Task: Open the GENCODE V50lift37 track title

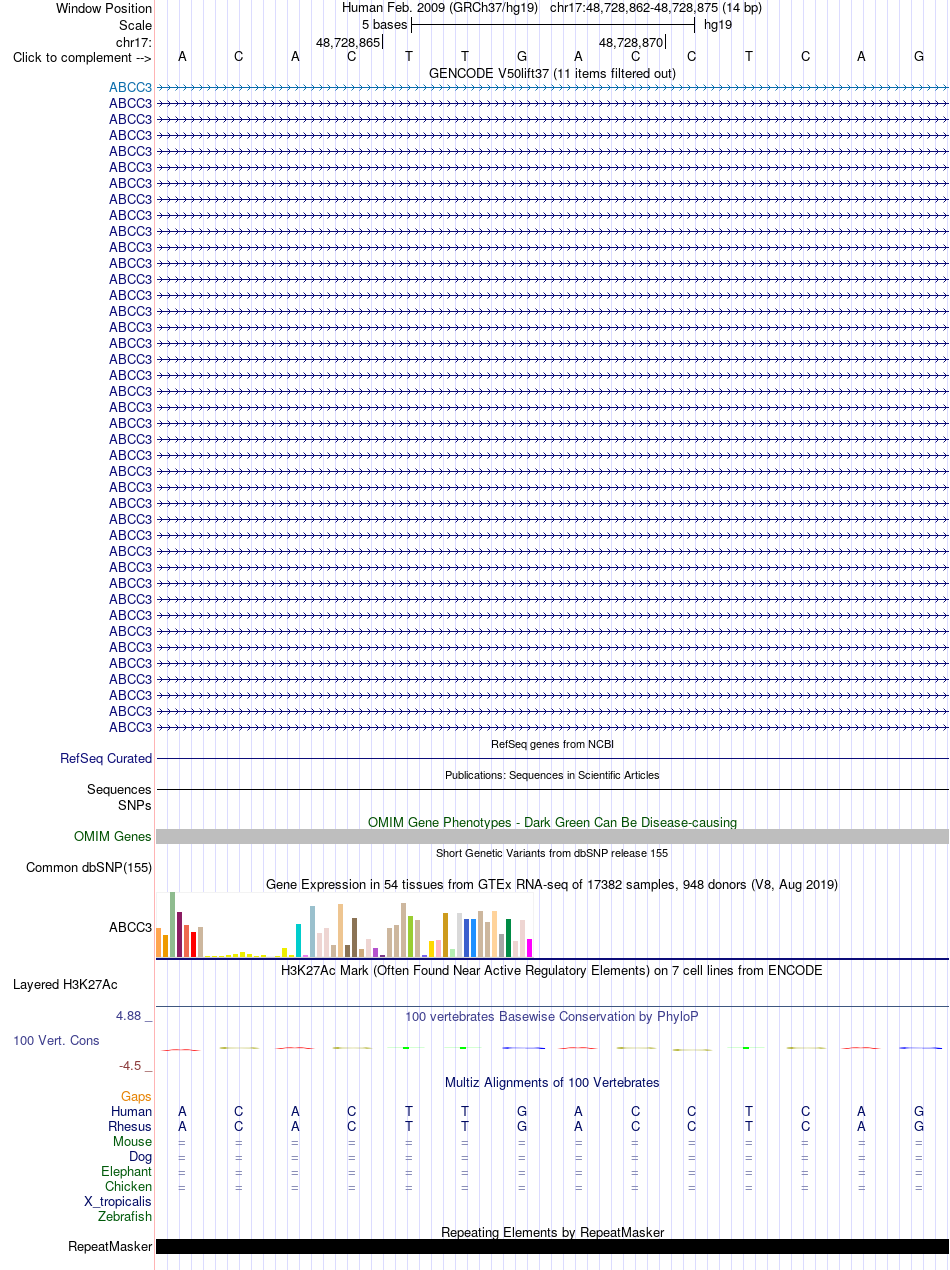Action: tap(552, 73)
